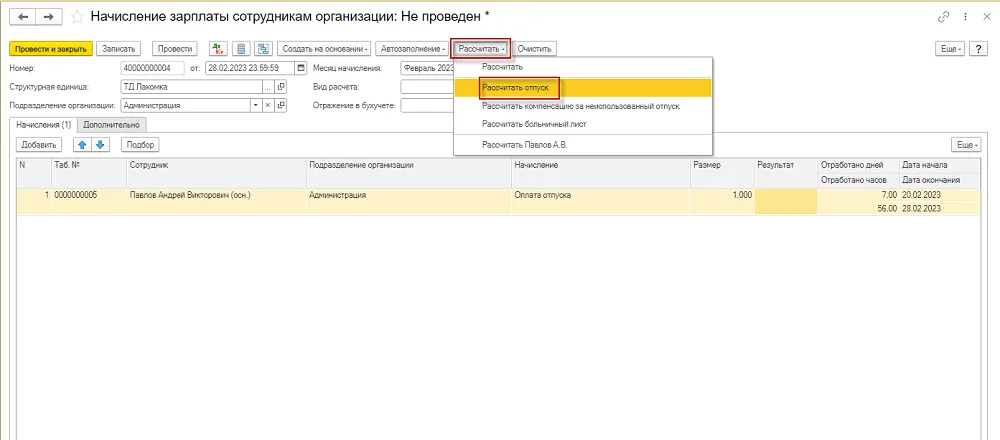The height and width of the screenshot is (440, 1000).
Task: Click the Структурная единица field ТД Лакомка
Action: pos(191,87)
